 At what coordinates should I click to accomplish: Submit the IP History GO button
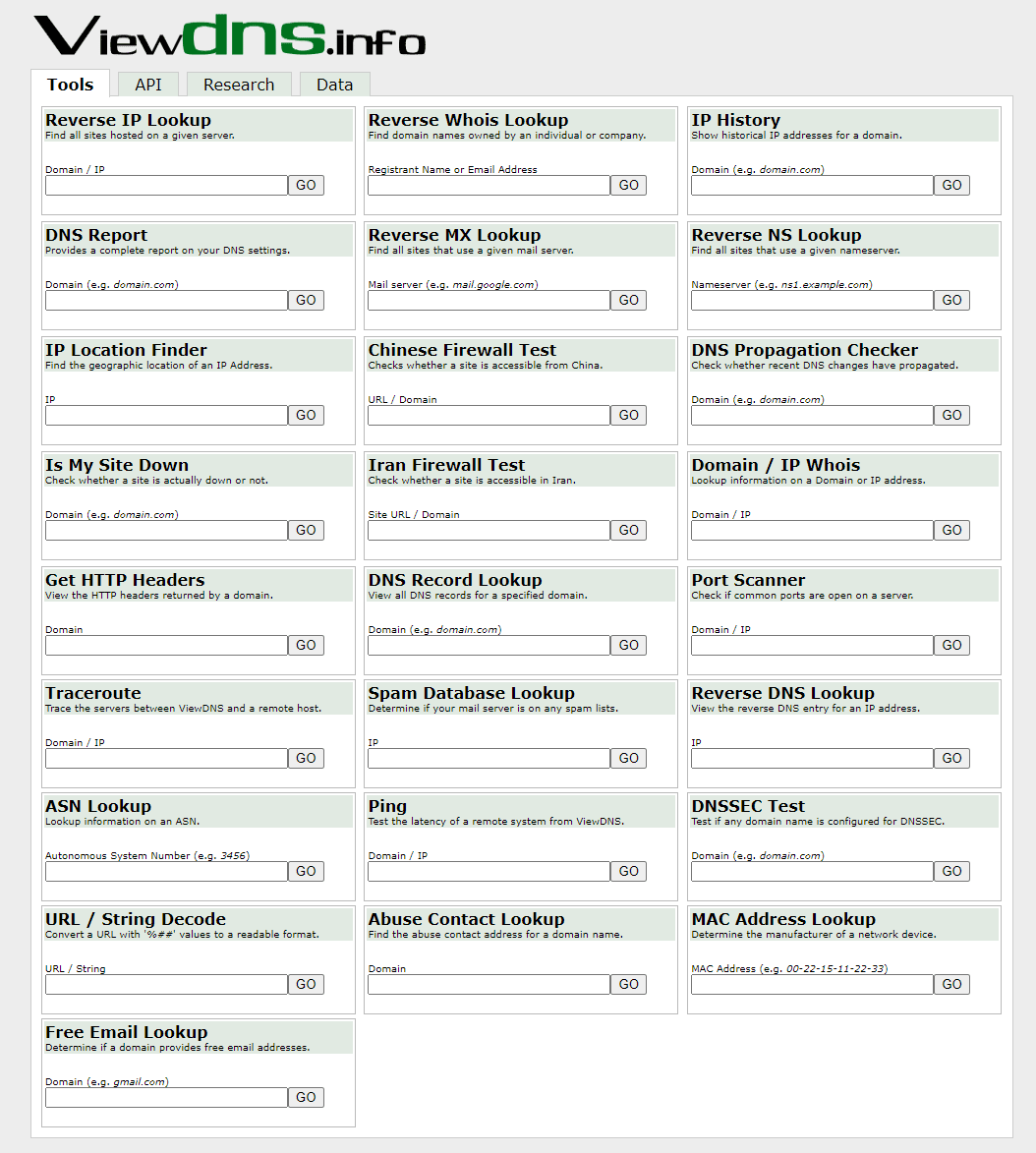tap(951, 185)
